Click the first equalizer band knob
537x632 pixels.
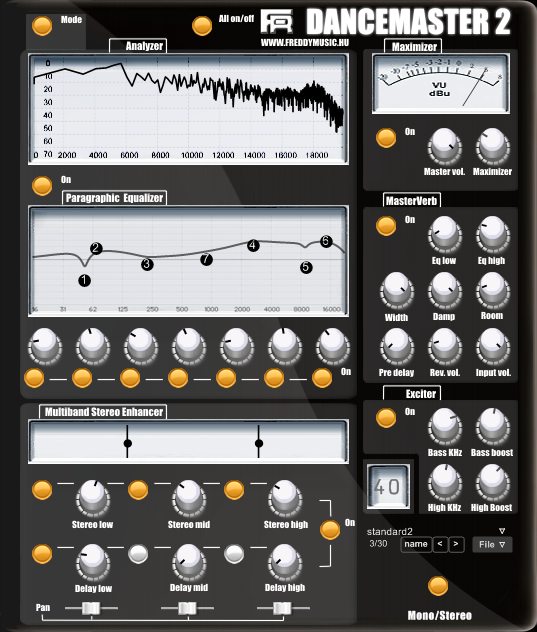(x=45, y=347)
